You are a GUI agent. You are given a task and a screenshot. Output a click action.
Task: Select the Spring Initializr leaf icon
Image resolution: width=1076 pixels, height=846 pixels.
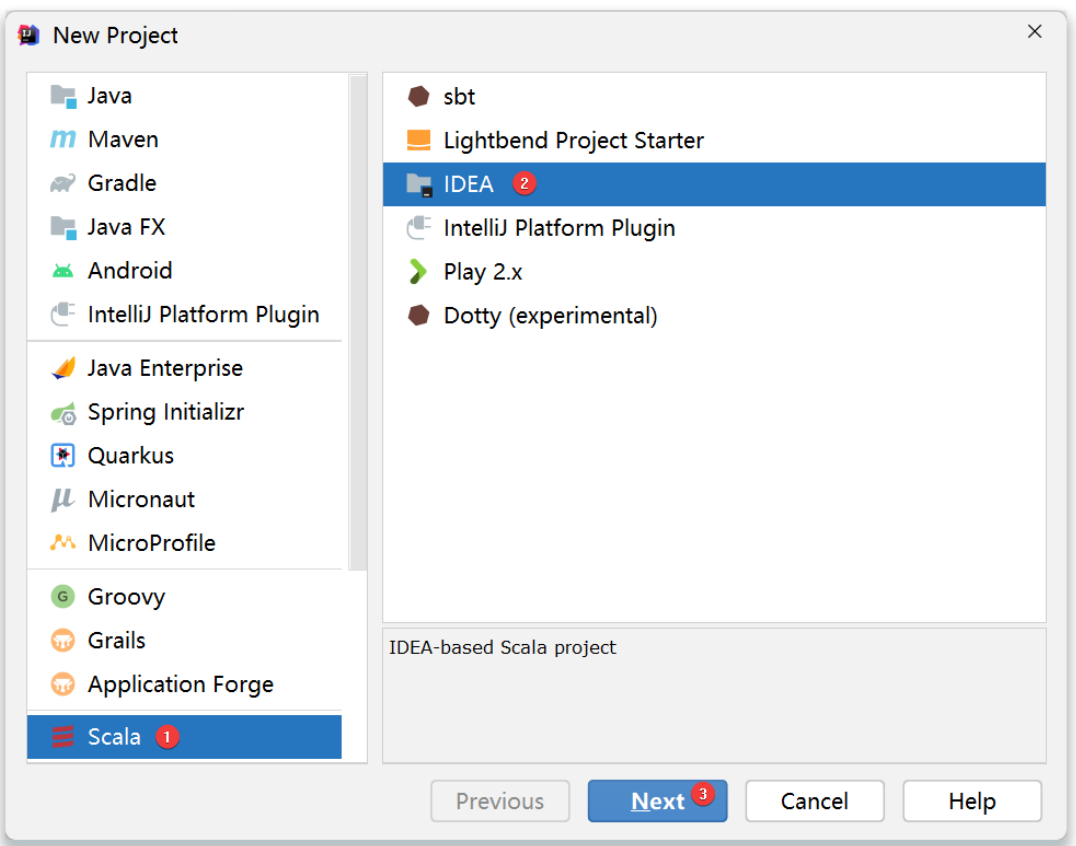tap(63, 413)
